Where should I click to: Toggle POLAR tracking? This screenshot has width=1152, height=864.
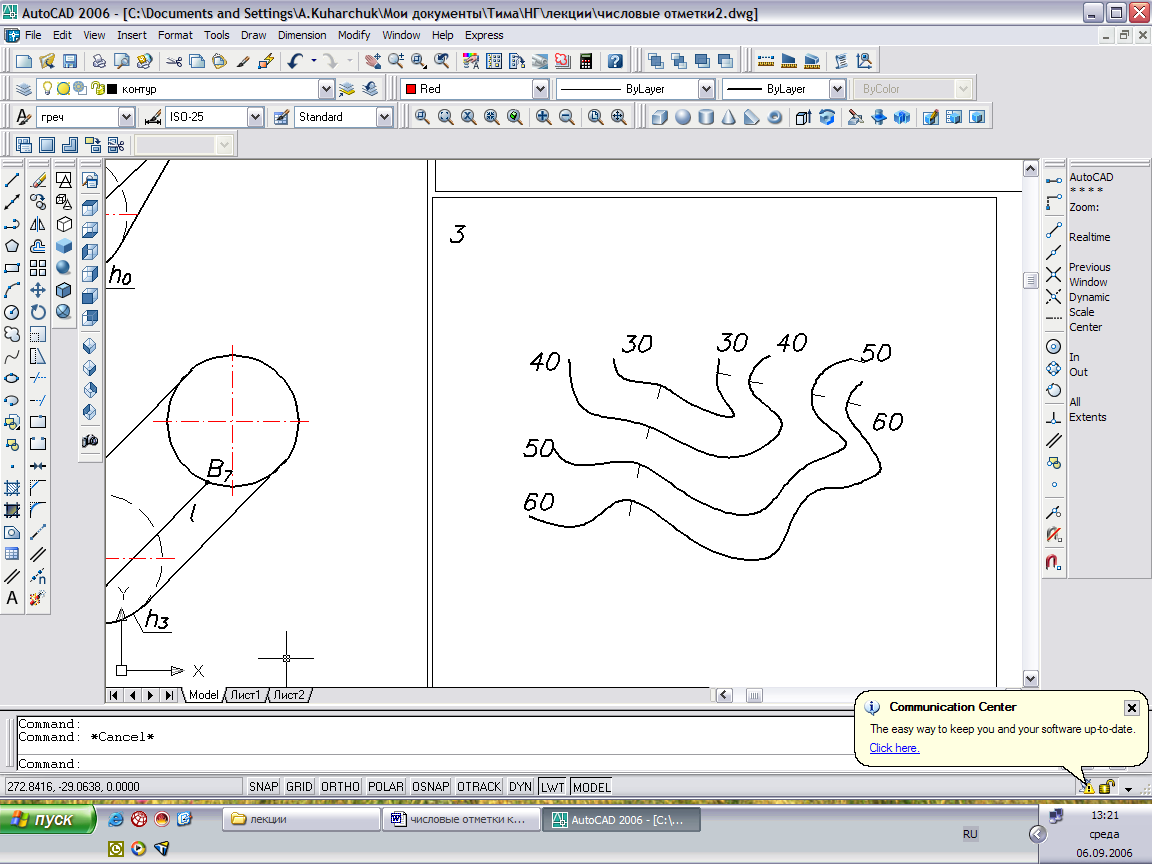pos(386,787)
